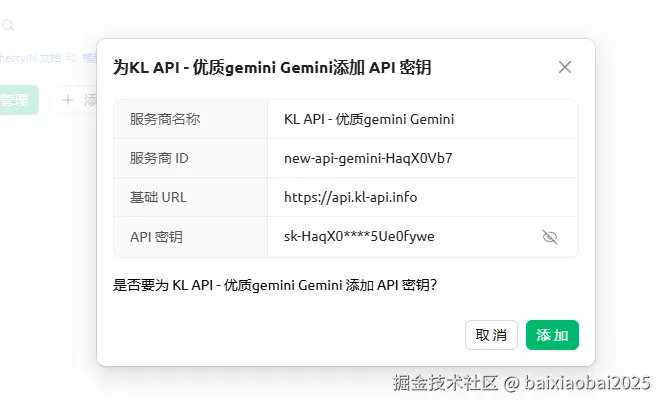Viewport: 663px width, 405px height.
Task: Click the dialog title text
Action: point(272,67)
